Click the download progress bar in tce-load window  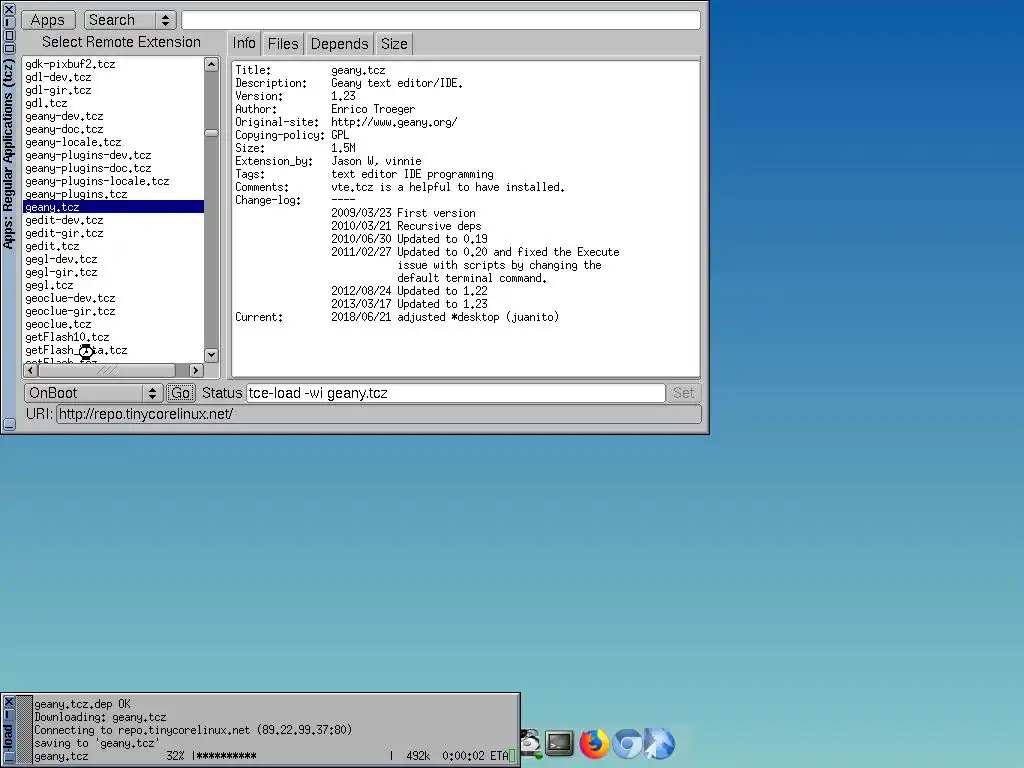(x=292, y=756)
